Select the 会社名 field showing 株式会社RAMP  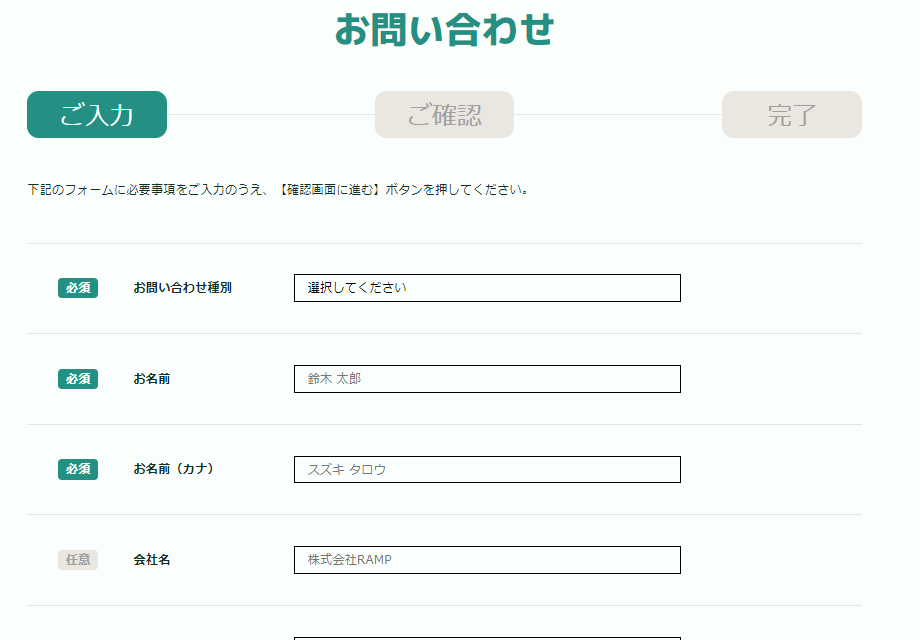tap(487, 560)
